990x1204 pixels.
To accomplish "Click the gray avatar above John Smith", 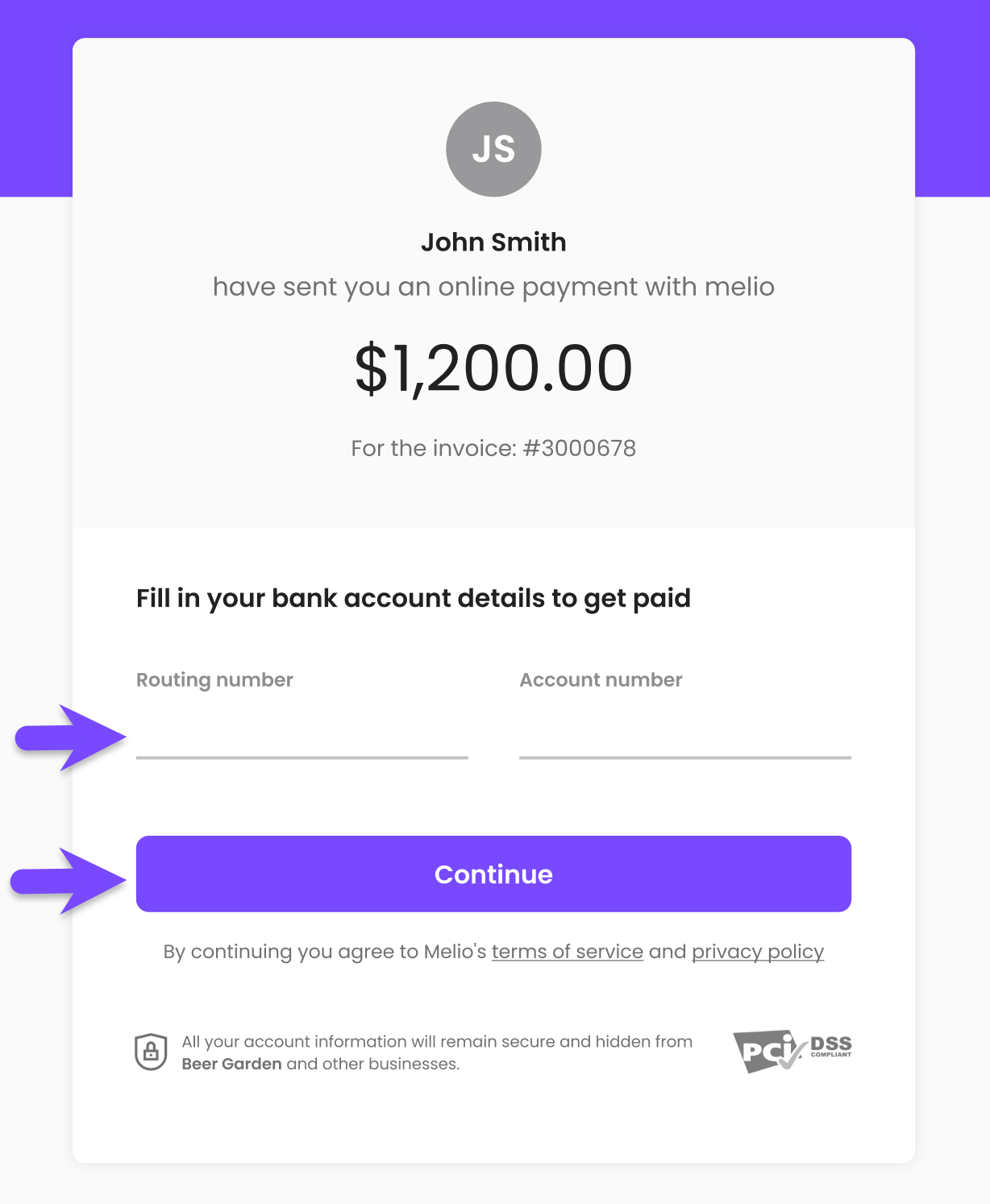I will coord(493,149).
